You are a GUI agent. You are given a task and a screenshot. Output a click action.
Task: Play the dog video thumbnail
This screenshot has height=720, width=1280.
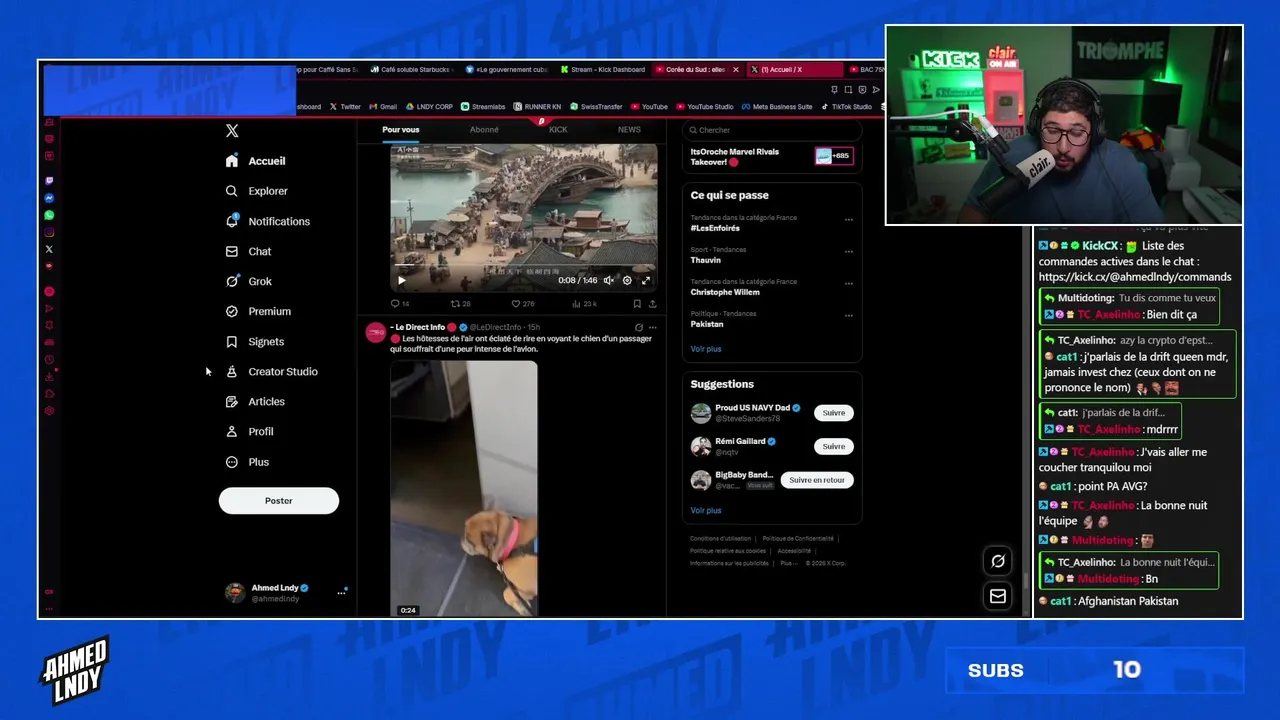tap(464, 488)
